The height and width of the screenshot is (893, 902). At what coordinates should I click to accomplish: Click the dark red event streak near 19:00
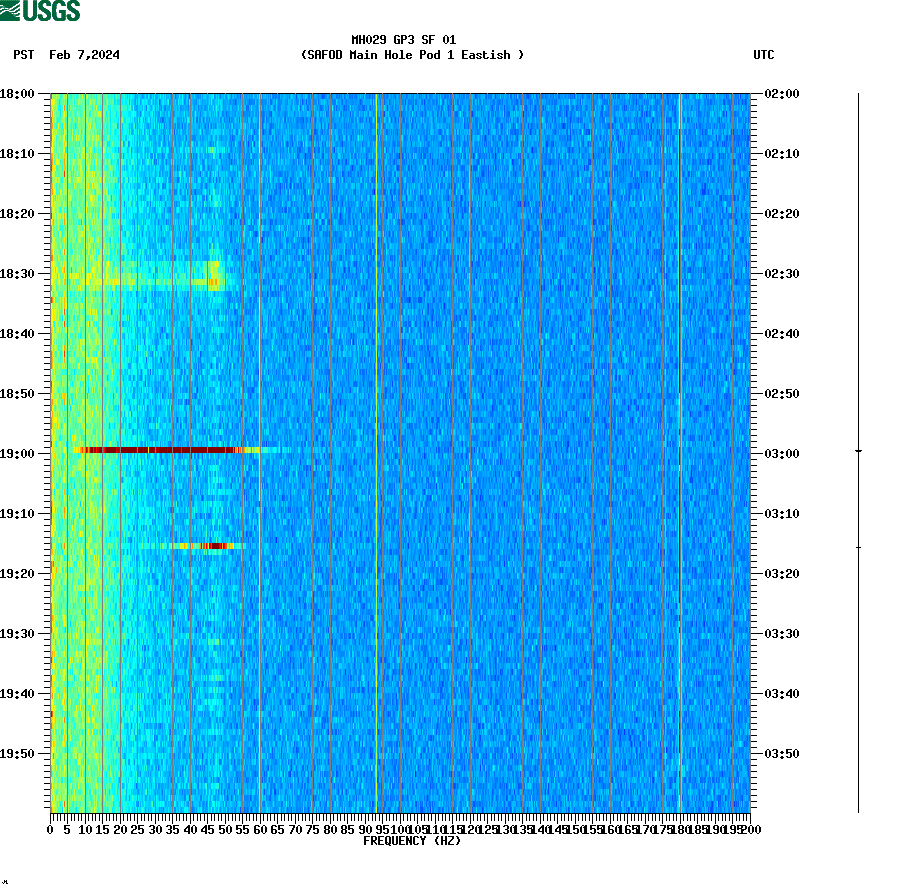pyautogui.click(x=160, y=451)
